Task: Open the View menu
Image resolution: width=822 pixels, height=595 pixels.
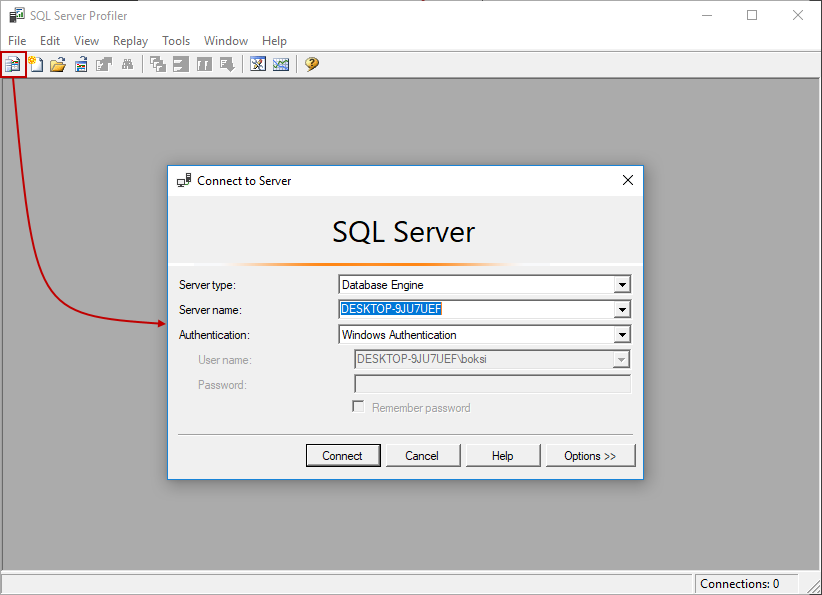Action: tap(86, 41)
